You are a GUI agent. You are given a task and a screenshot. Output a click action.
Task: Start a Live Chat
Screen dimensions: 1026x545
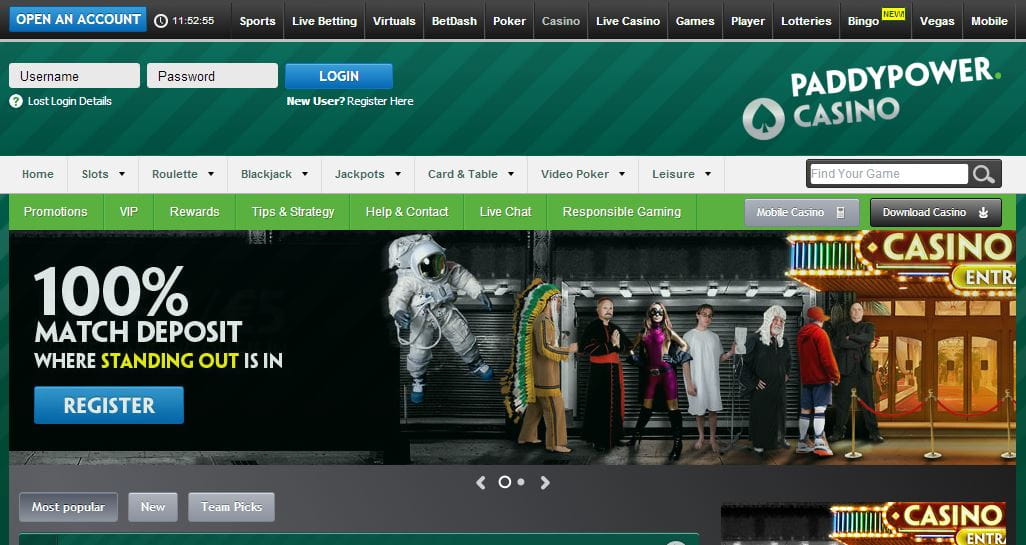505,212
